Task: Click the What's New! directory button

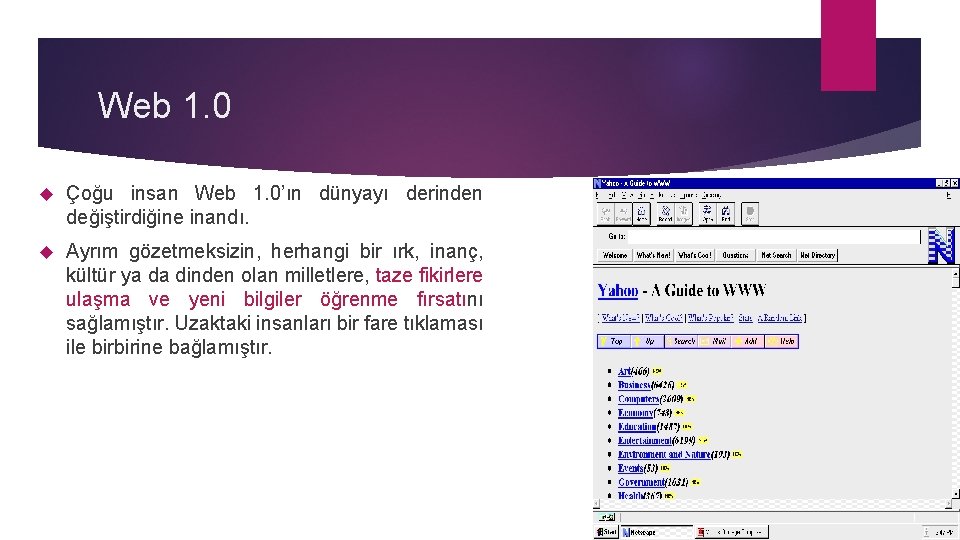Action: [x=653, y=255]
